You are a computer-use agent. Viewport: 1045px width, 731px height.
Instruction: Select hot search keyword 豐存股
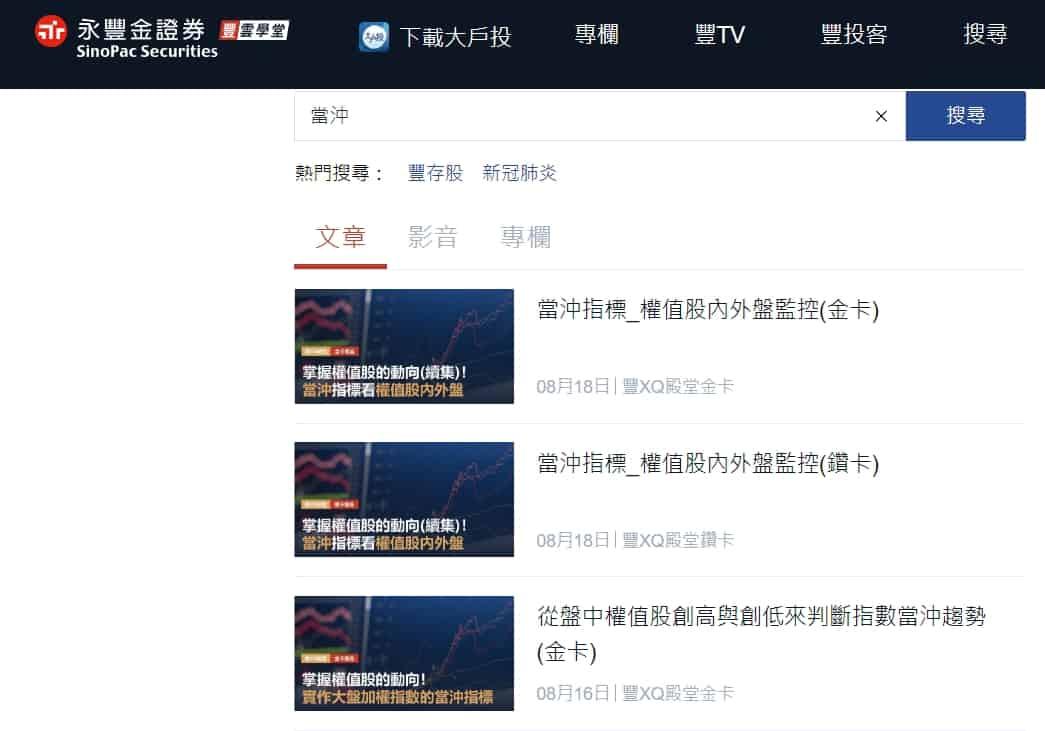[435, 173]
